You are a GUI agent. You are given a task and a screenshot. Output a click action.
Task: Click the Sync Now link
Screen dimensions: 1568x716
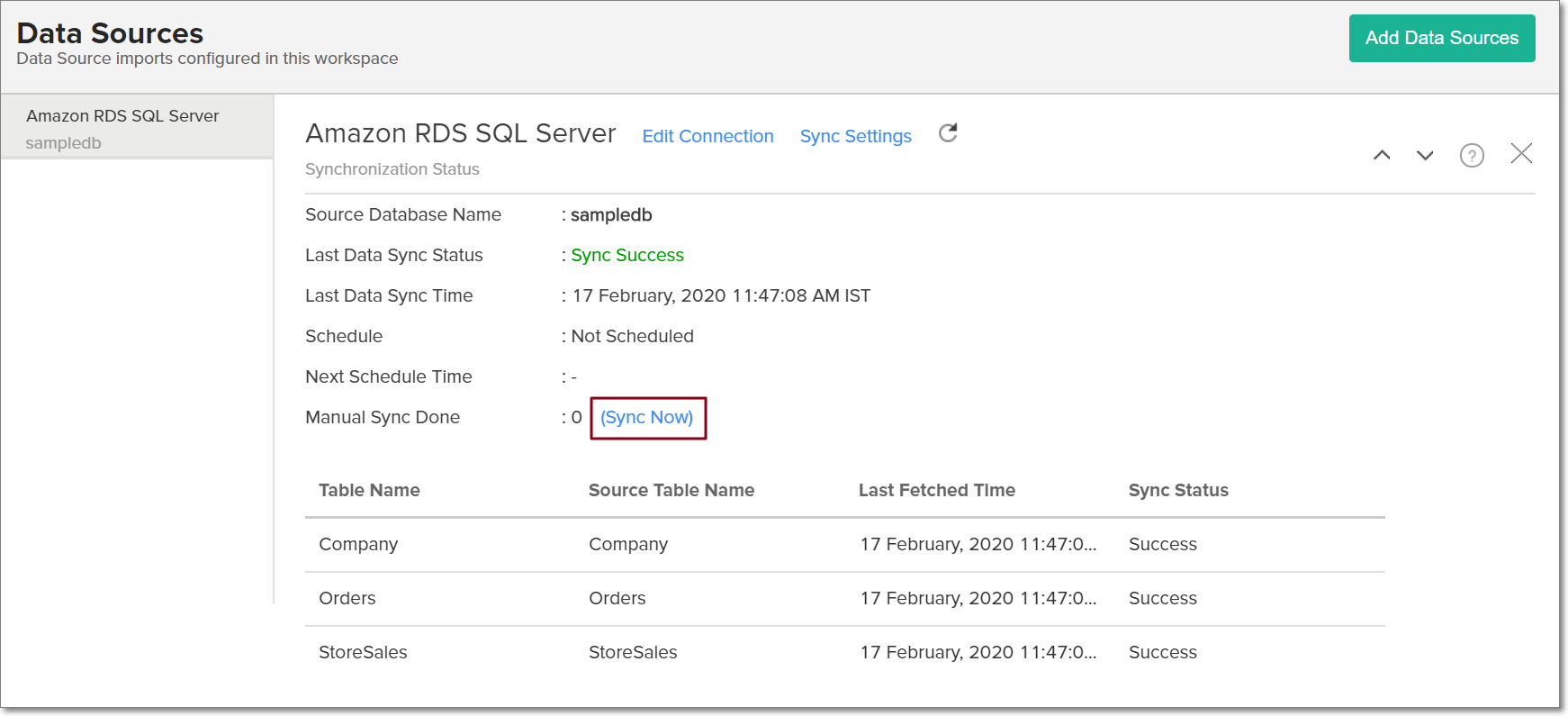tap(646, 418)
